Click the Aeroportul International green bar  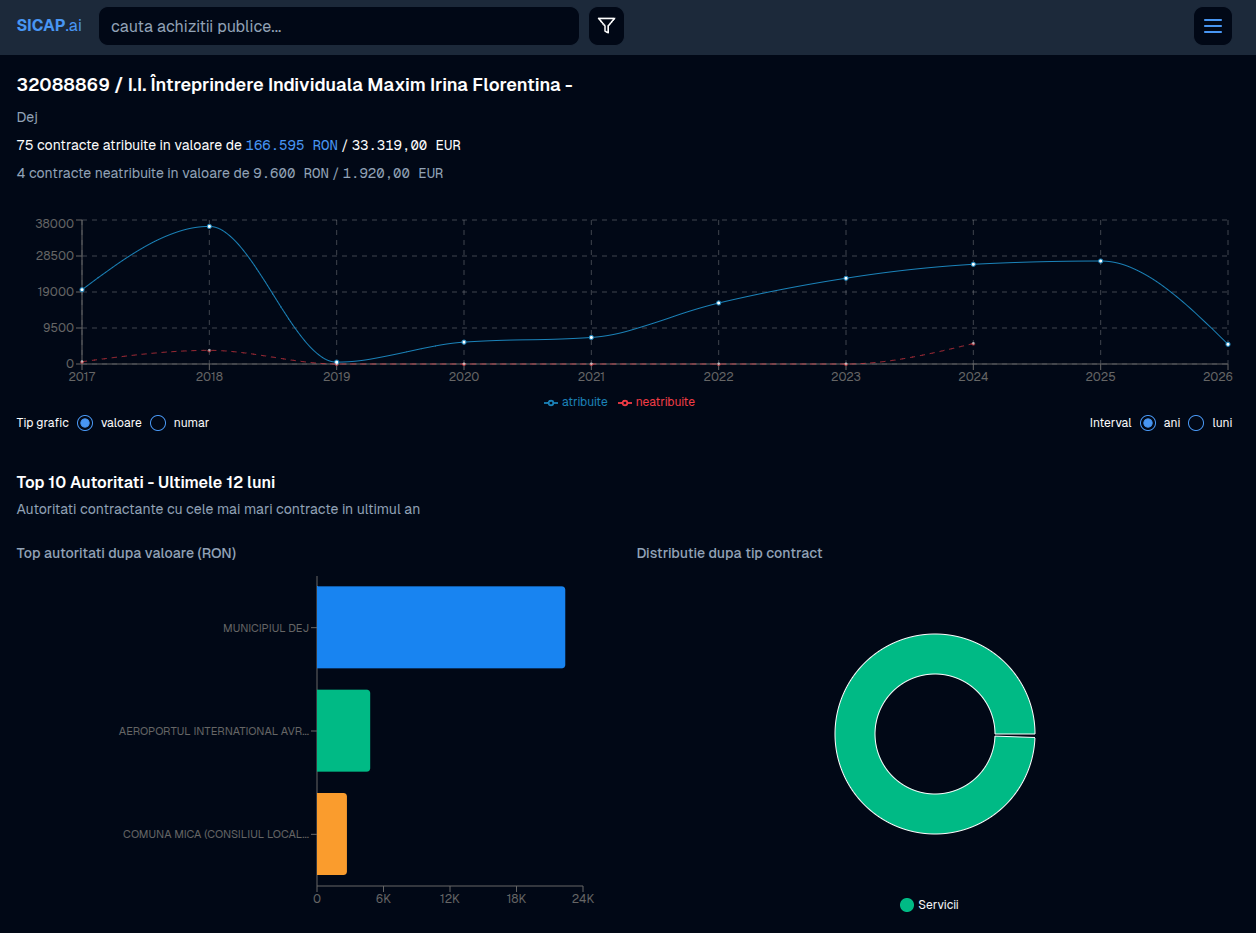point(343,731)
